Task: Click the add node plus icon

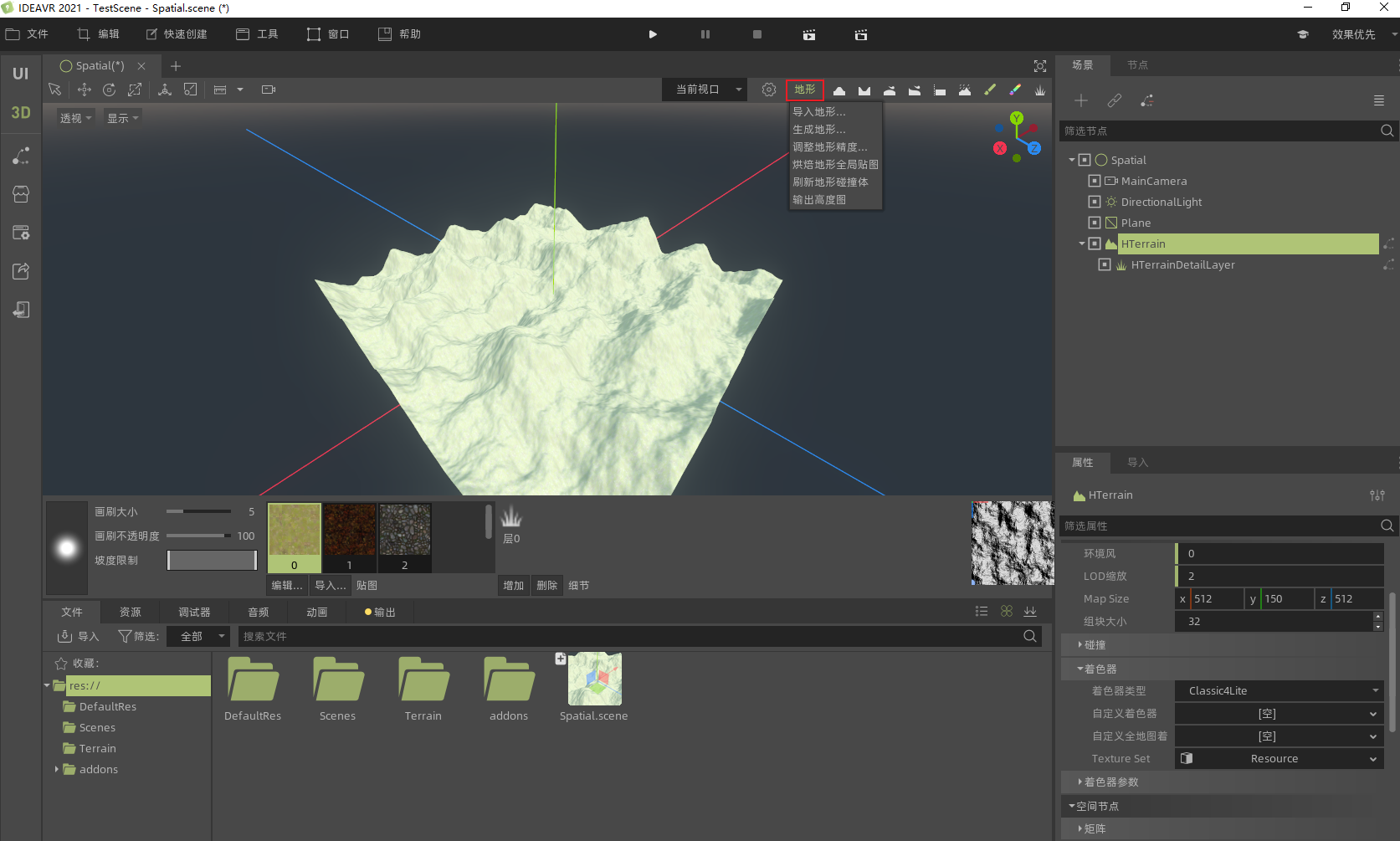Action: point(1081,100)
